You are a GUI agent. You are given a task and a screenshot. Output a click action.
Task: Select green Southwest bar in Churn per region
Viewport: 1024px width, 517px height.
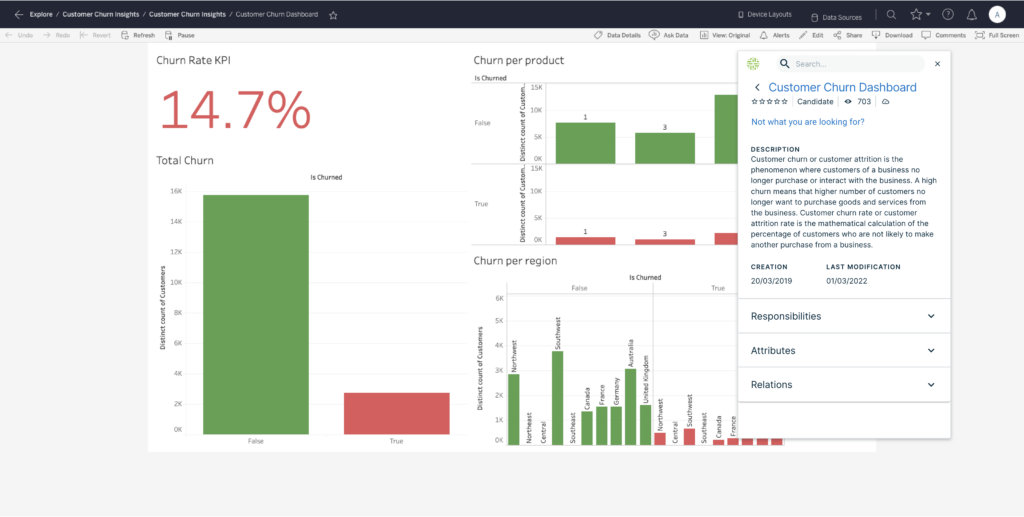tap(557, 398)
